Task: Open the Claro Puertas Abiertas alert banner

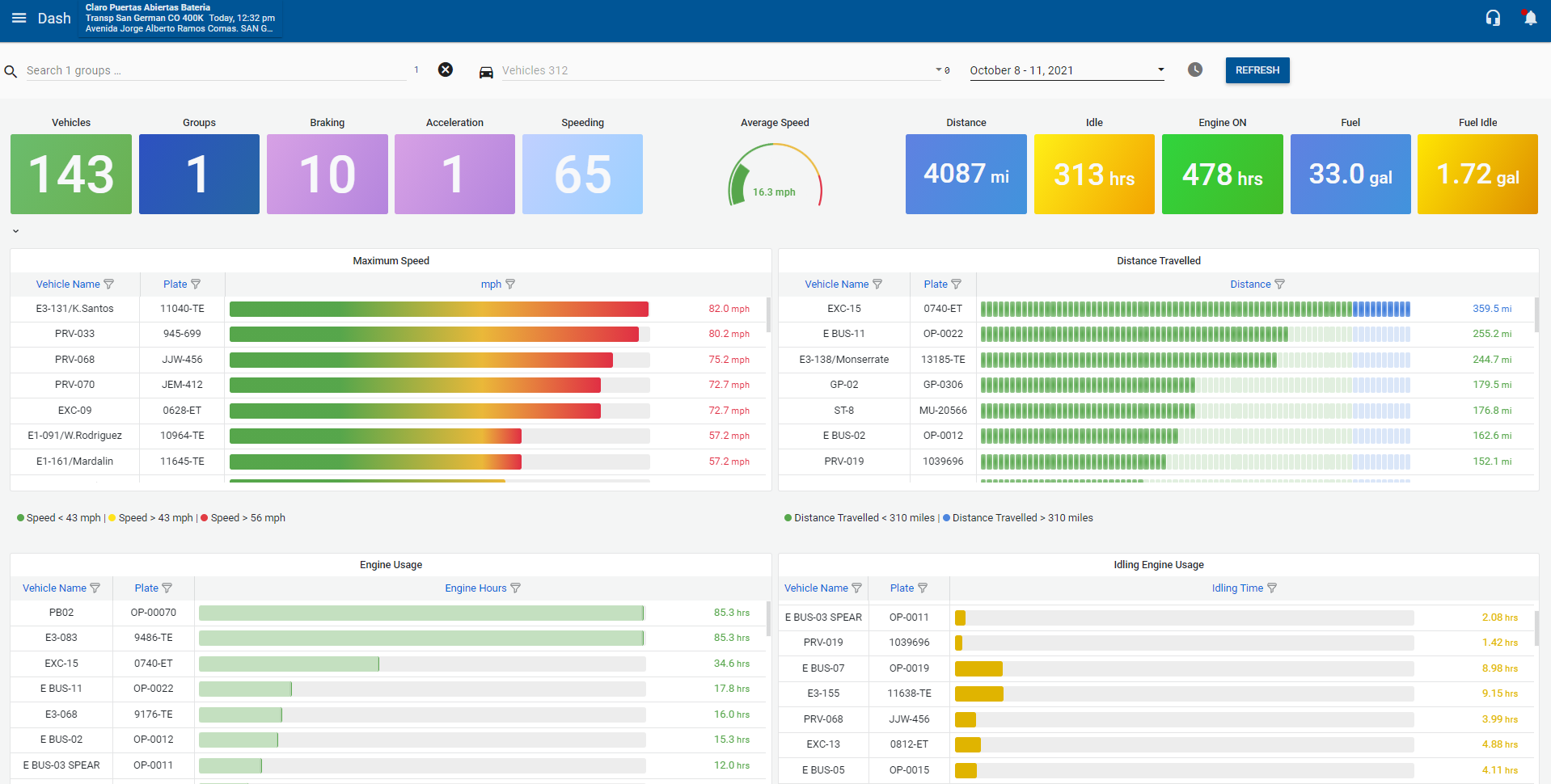Action: tap(180, 17)
